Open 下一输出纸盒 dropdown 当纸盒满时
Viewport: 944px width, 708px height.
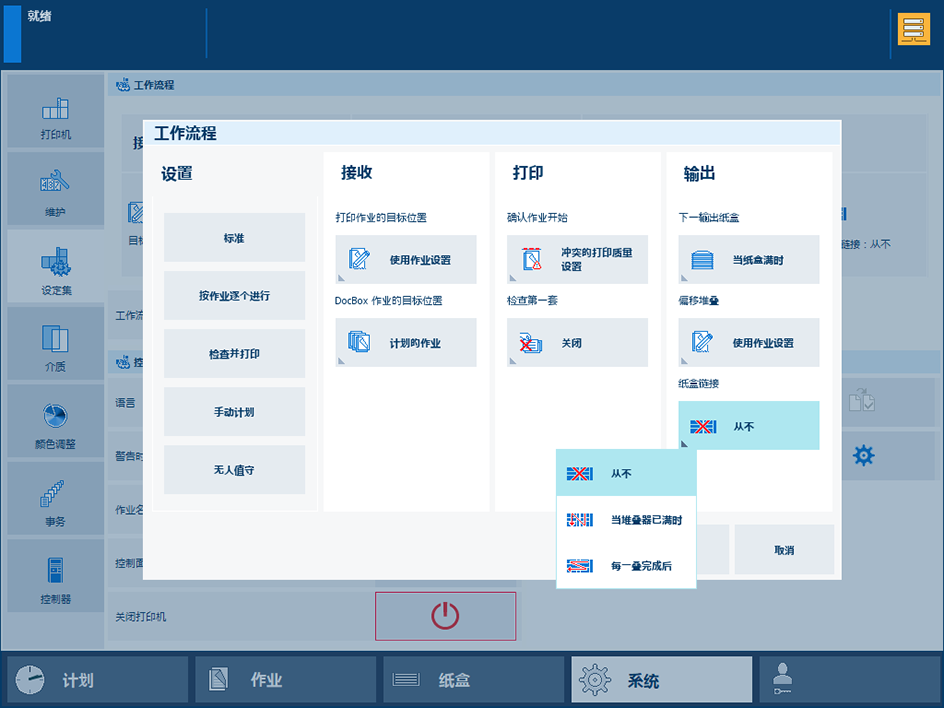click(x=749, y=259)
